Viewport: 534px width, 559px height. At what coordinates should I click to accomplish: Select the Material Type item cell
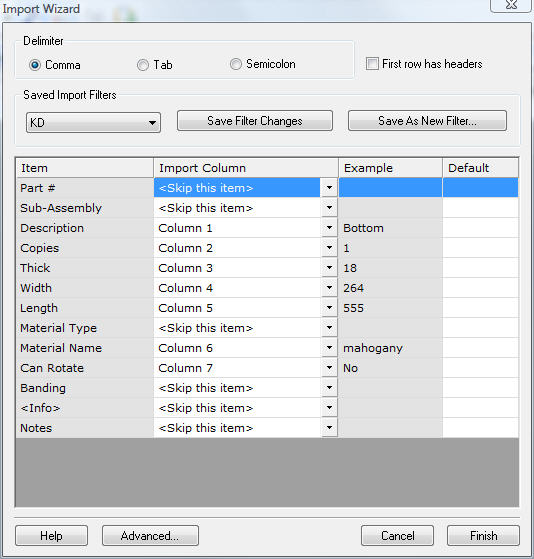tap(85, 328)
